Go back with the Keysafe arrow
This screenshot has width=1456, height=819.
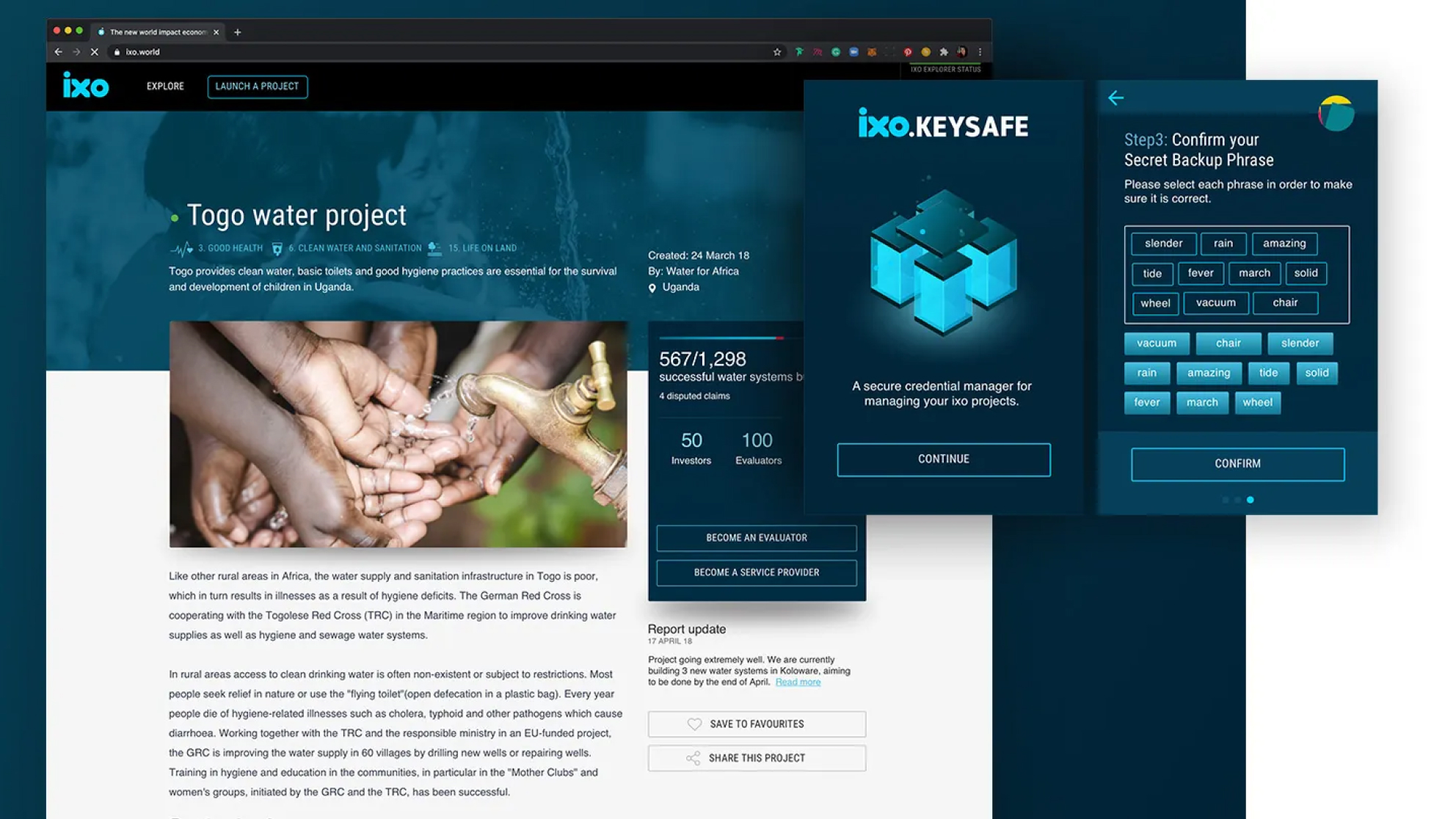pyautogui.click(x=1115, y=98)
